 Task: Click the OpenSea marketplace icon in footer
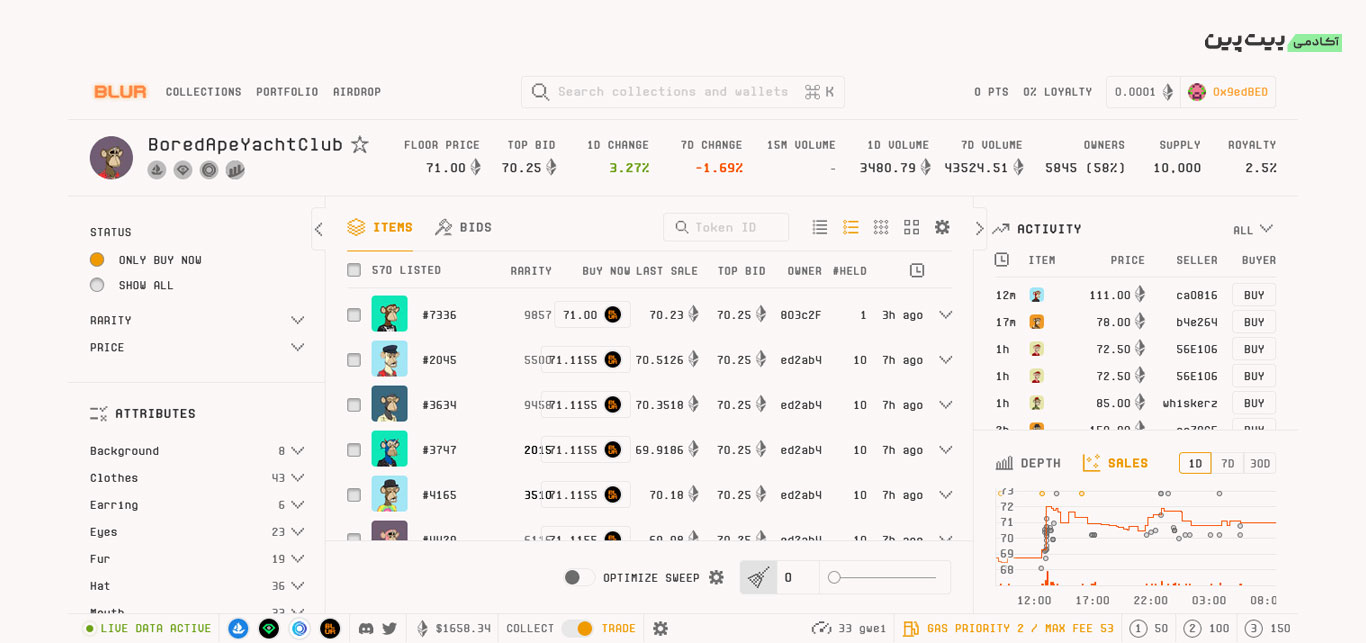pyautogui.click(x=238, y=629)
